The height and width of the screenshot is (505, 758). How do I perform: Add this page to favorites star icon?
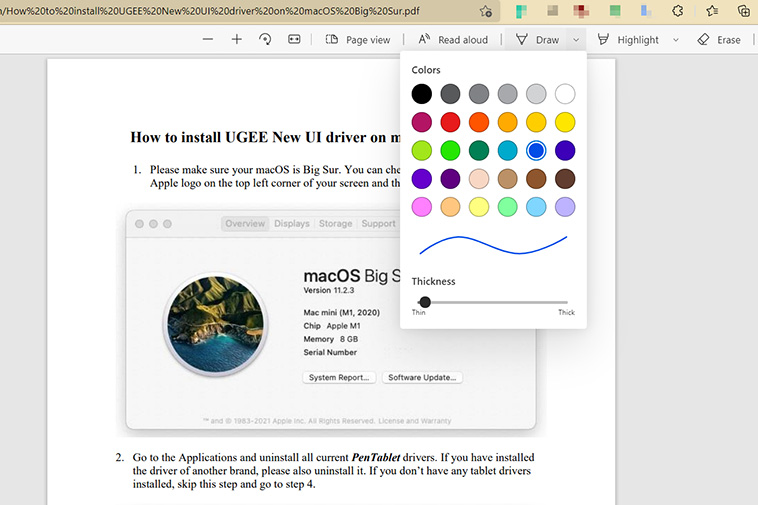486,11
